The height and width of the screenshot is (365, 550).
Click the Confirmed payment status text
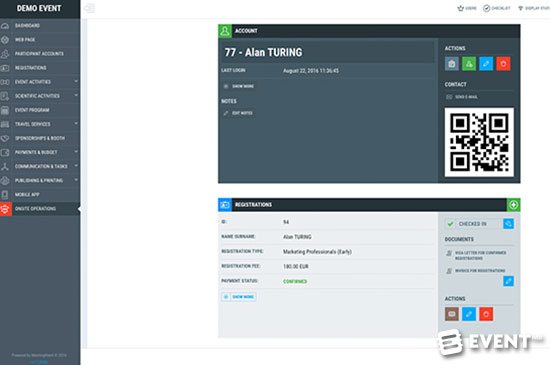pyautogui.click(x=295, y=282)
